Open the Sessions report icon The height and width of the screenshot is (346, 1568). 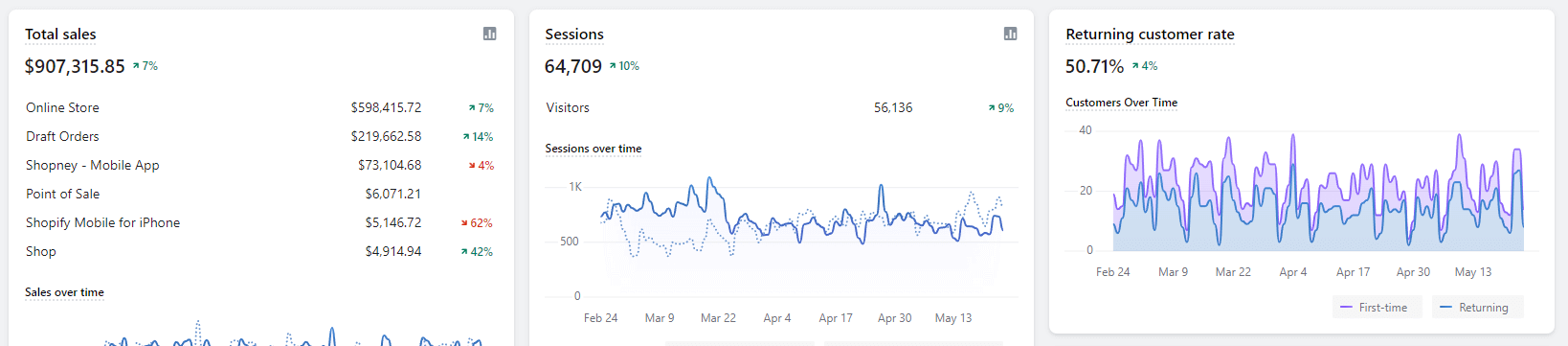click(x=1010, y=34)
